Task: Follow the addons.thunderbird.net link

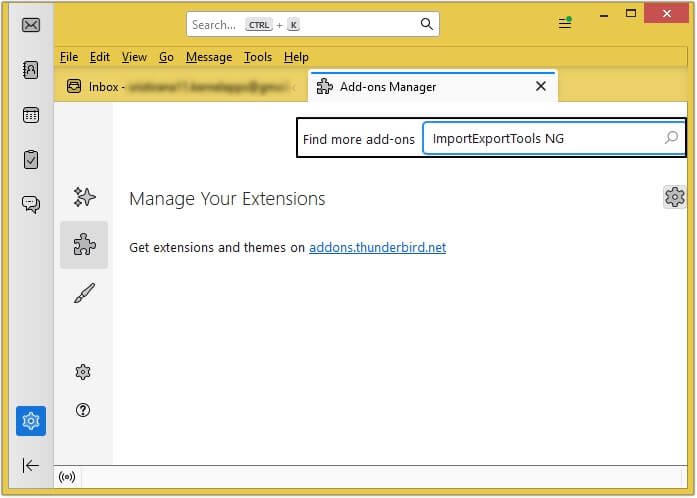Action: (x=377, y=247)
